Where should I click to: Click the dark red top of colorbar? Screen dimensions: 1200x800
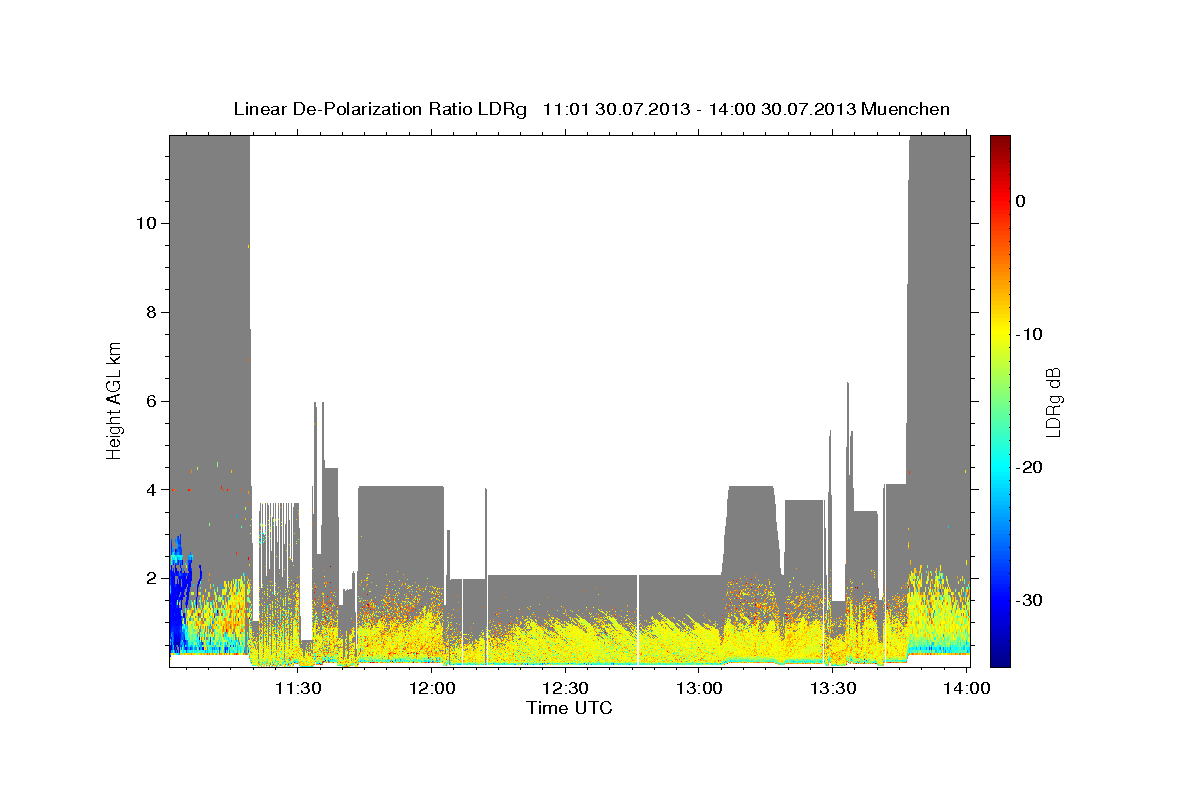pos(1000,143)
